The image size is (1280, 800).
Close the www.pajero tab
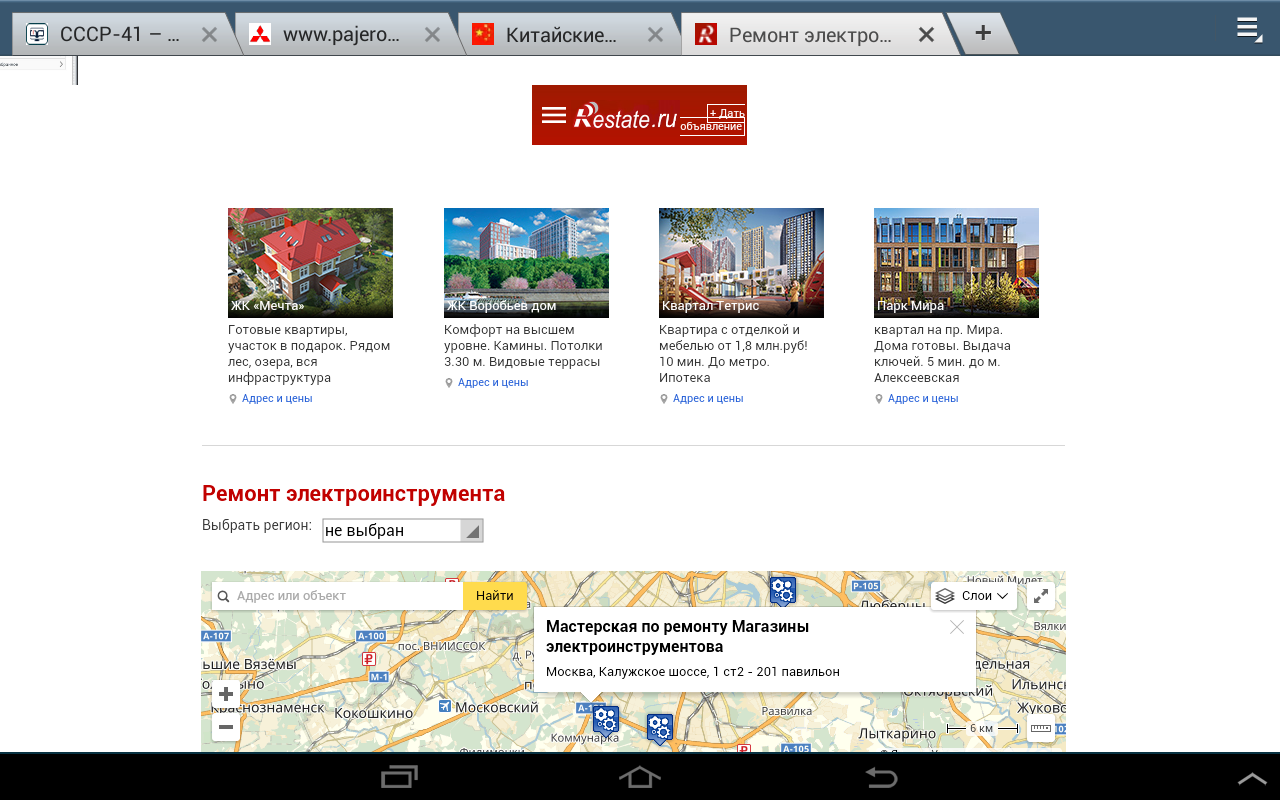point(432,35)
